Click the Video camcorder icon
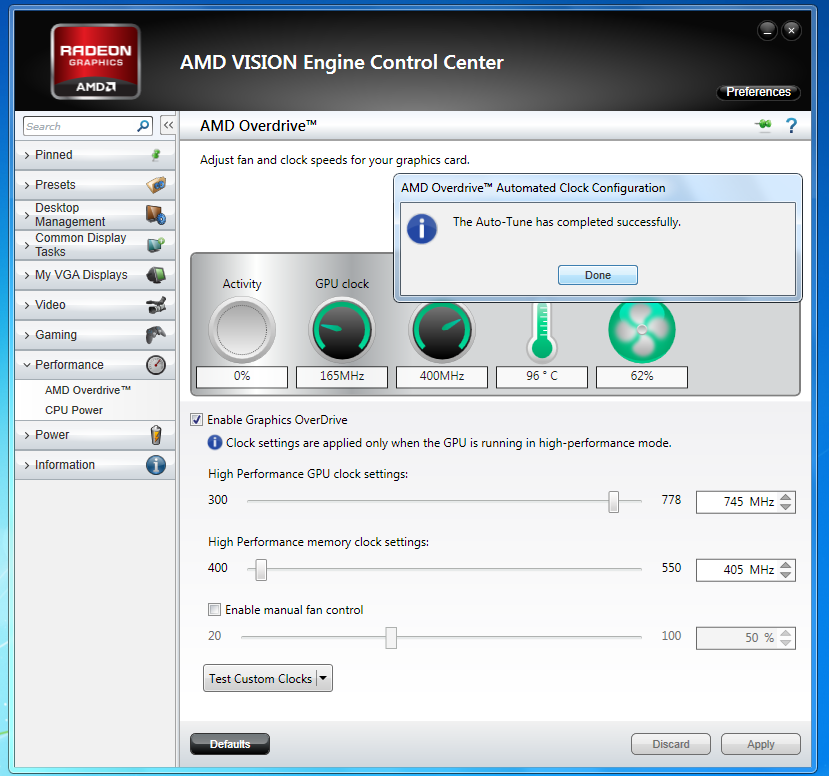 156,305
